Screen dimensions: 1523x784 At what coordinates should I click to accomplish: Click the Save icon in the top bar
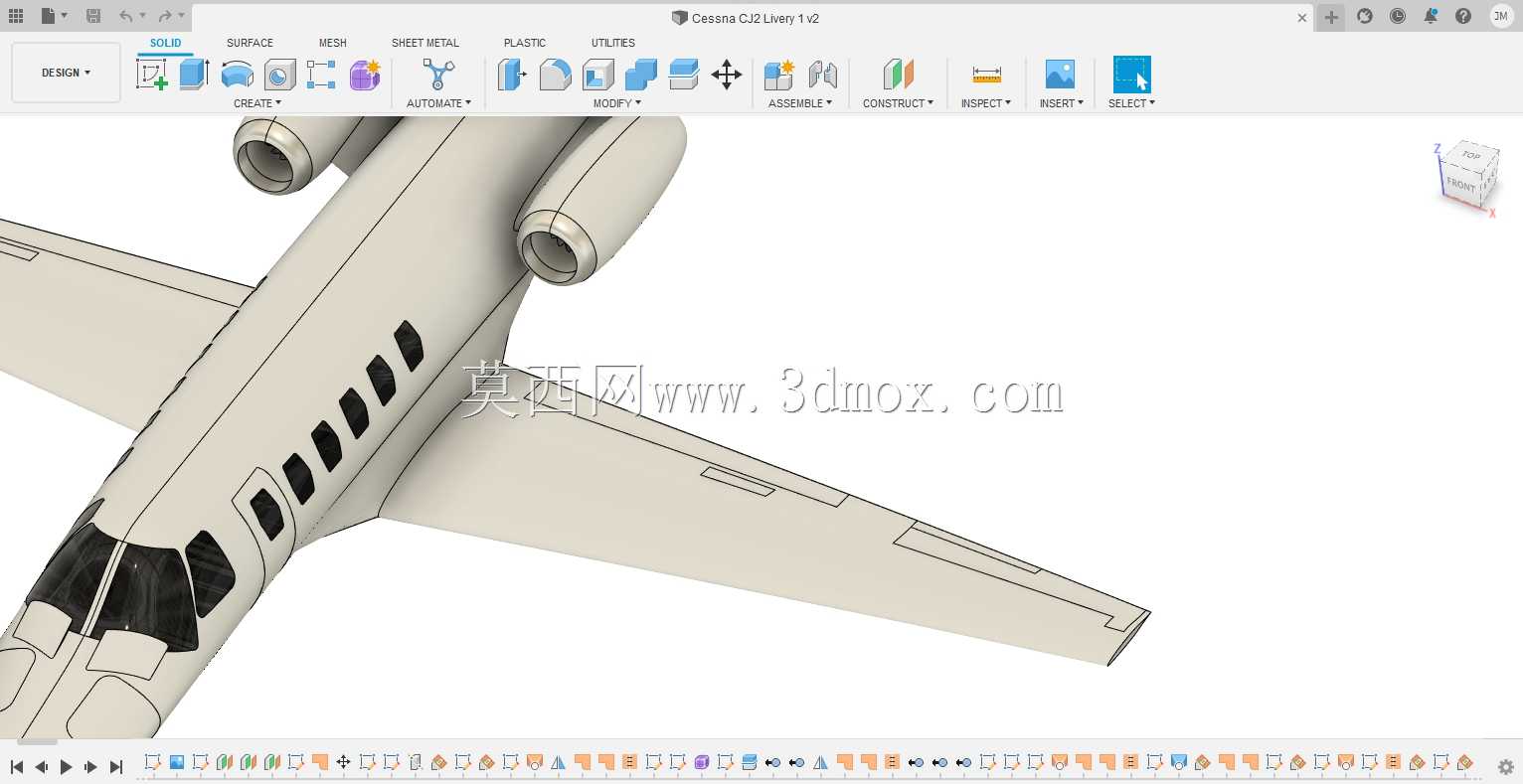(93, 16)
